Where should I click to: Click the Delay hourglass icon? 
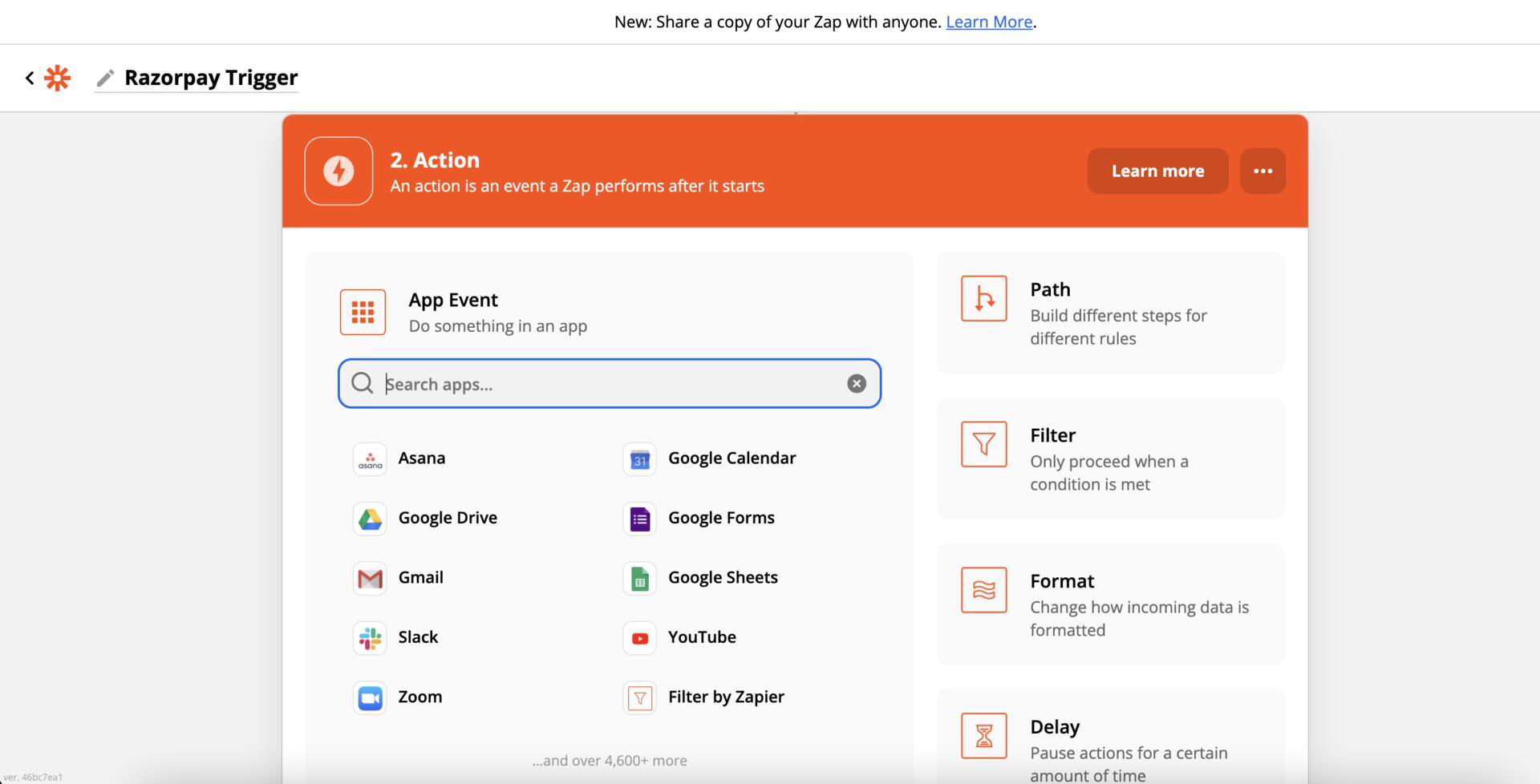click(x=984, y=735)
